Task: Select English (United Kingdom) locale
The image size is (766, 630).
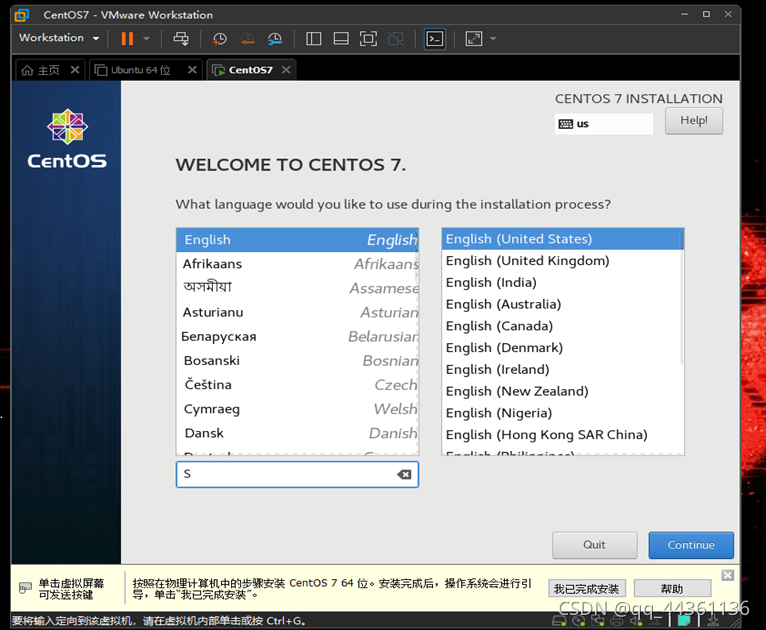Action: 562,261
